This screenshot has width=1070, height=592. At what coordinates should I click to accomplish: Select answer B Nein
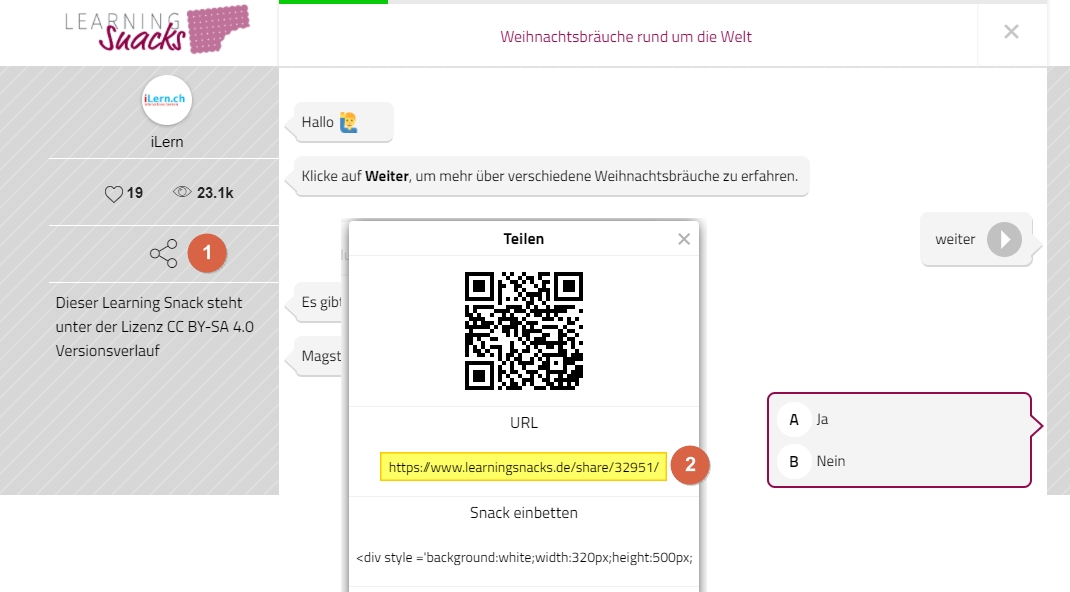tap(899, 462)
